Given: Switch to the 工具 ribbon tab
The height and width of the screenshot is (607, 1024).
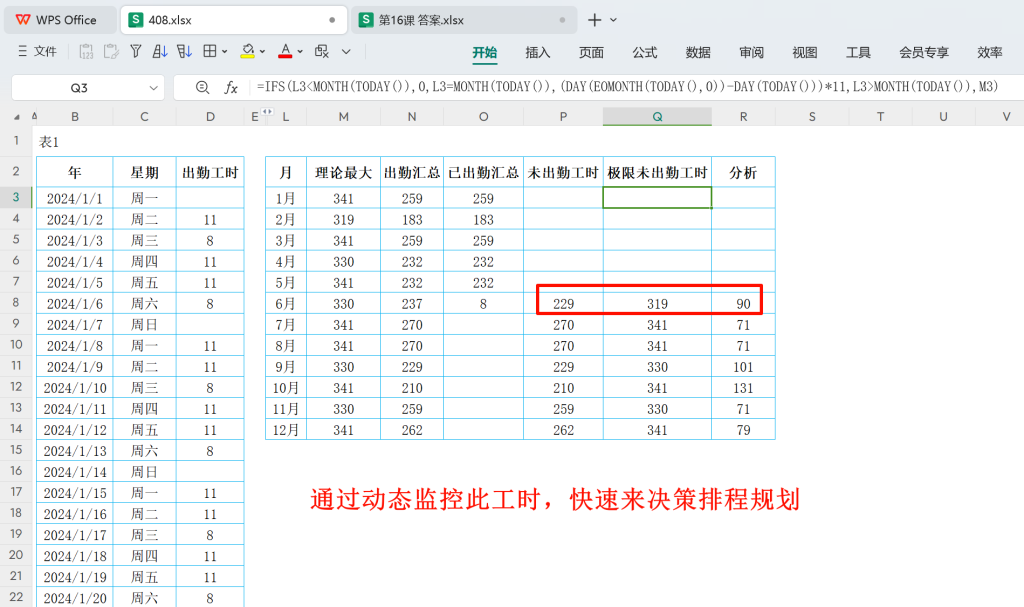Looking at the screenshot, I should 858,52.
